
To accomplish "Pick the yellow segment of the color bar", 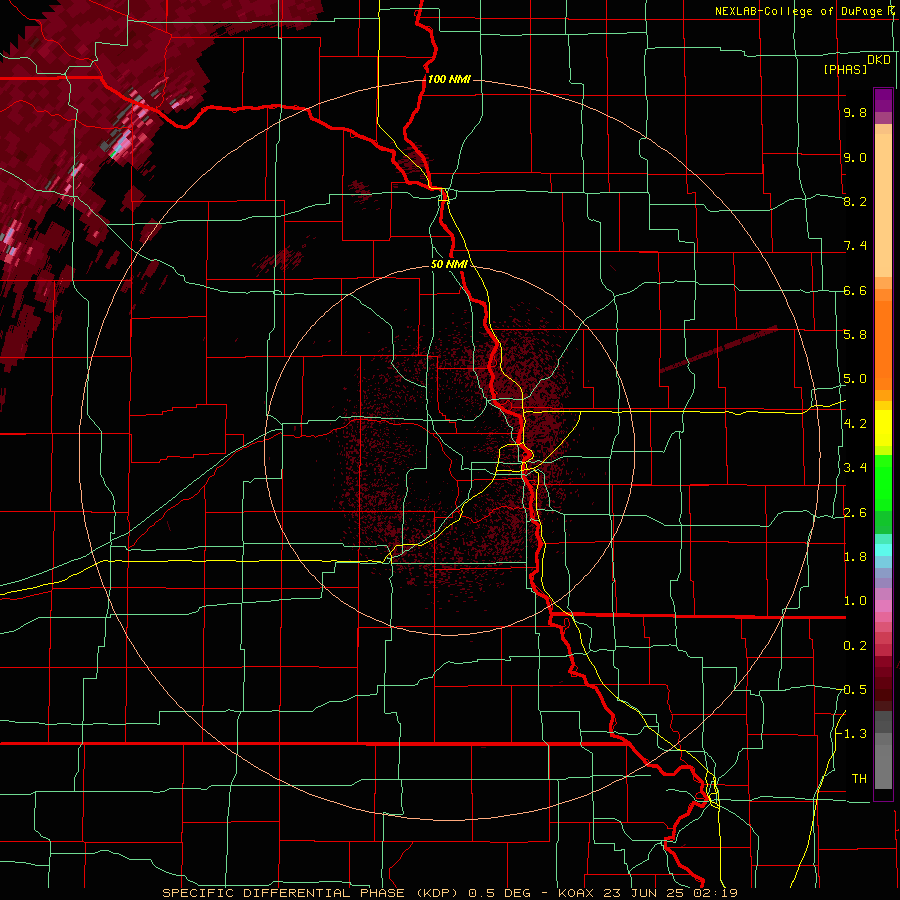I will coord(883,428).
